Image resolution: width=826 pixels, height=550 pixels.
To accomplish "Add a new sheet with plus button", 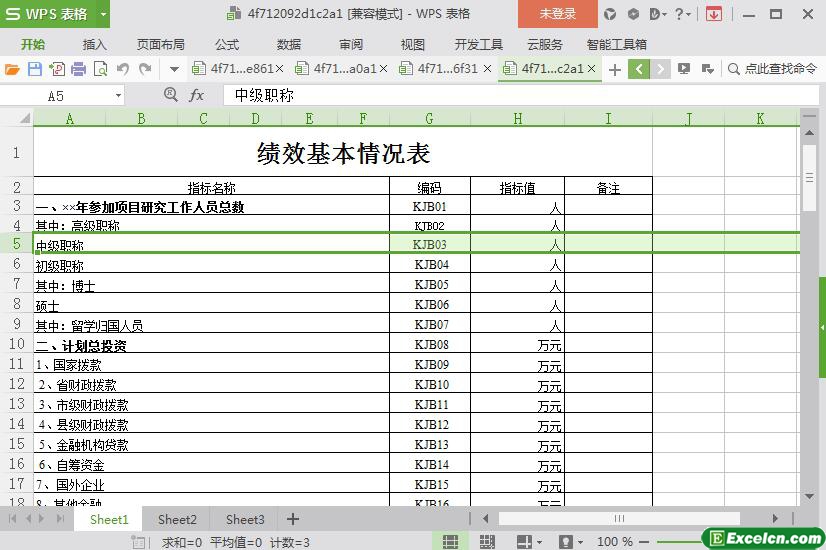I will [x=293, y=519].
